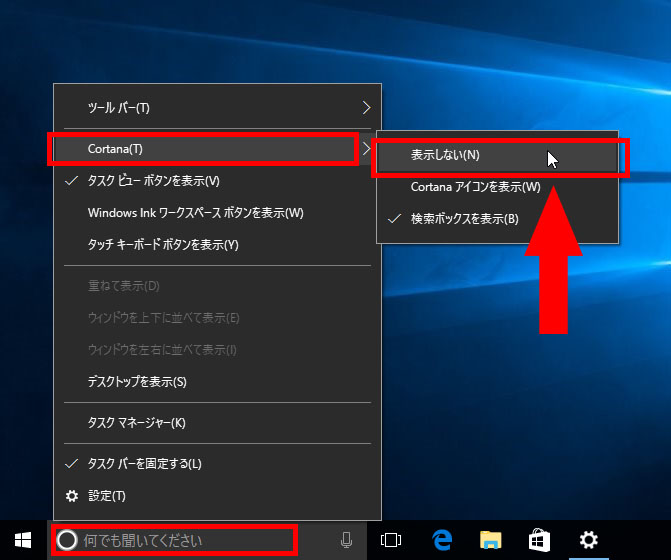This screenshot has width=671, height=560.
Task: Launch Microsoft Edge from the taskbar
Action: [x=442, y=540]
